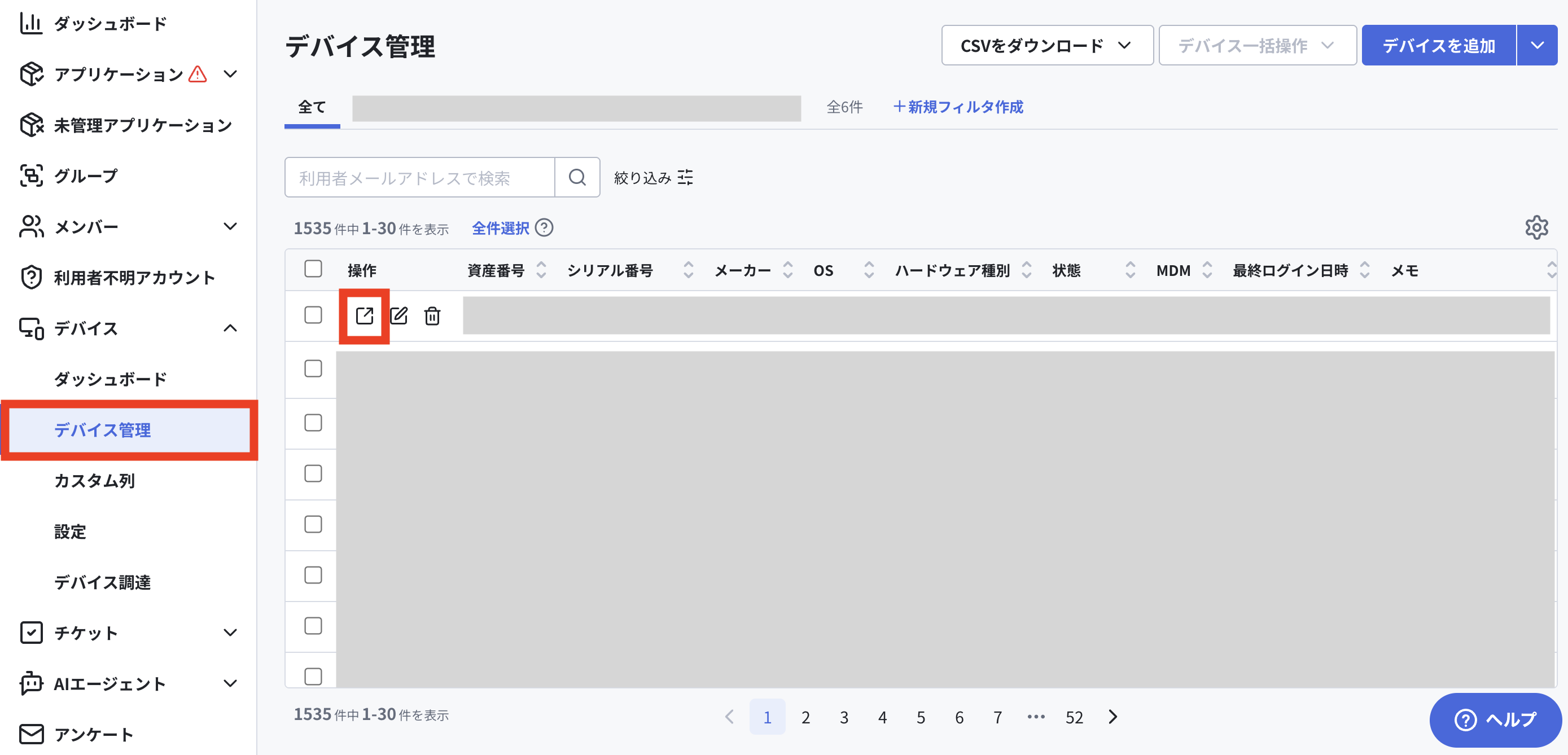Image resolution: width=1568 pixels, height=755 pixels.
Task: Click the ＋新規フィルタ作成 link
Action: [x=958, y=107]
